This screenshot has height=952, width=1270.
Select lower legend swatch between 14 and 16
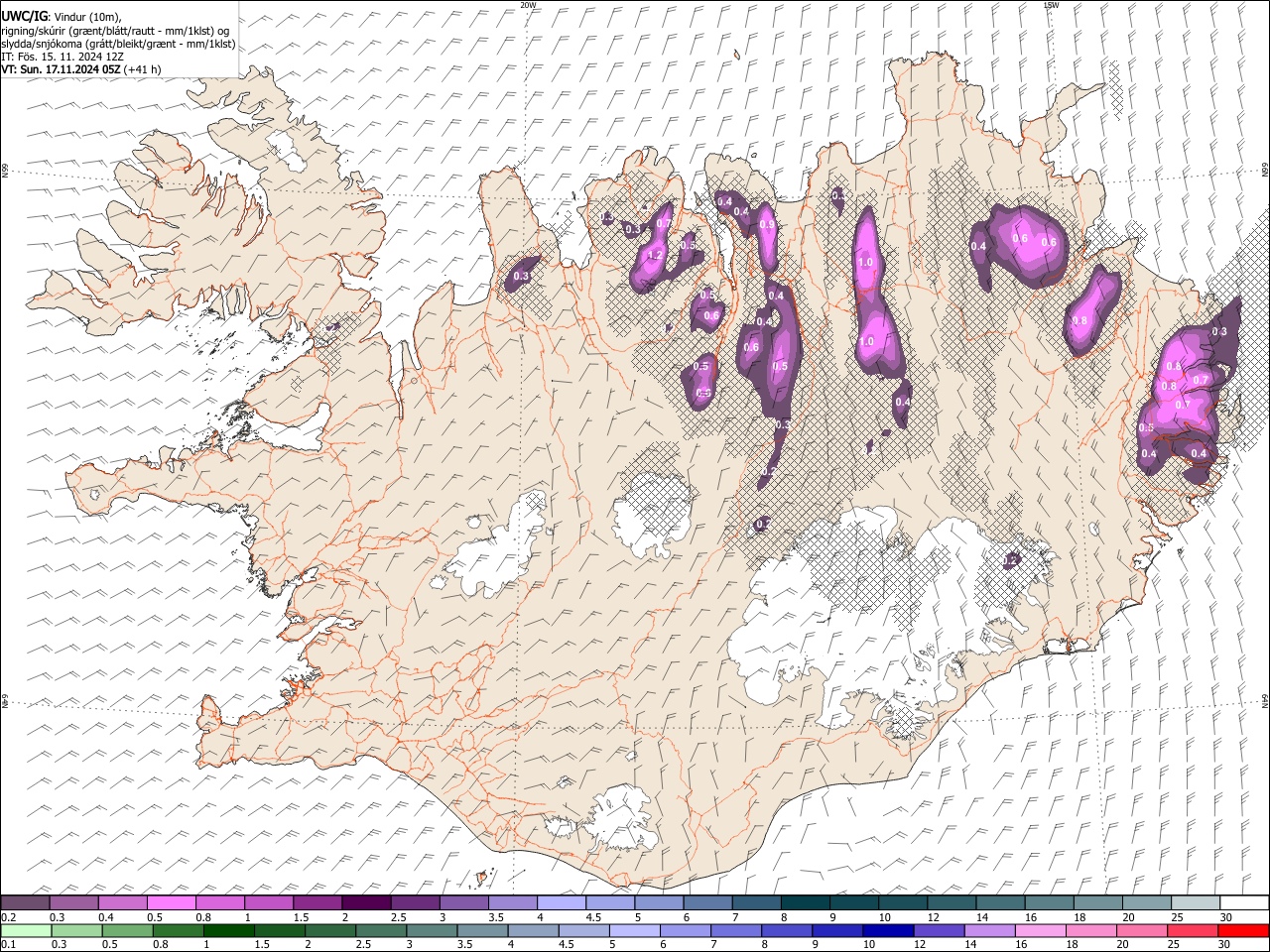coord(988,930)
